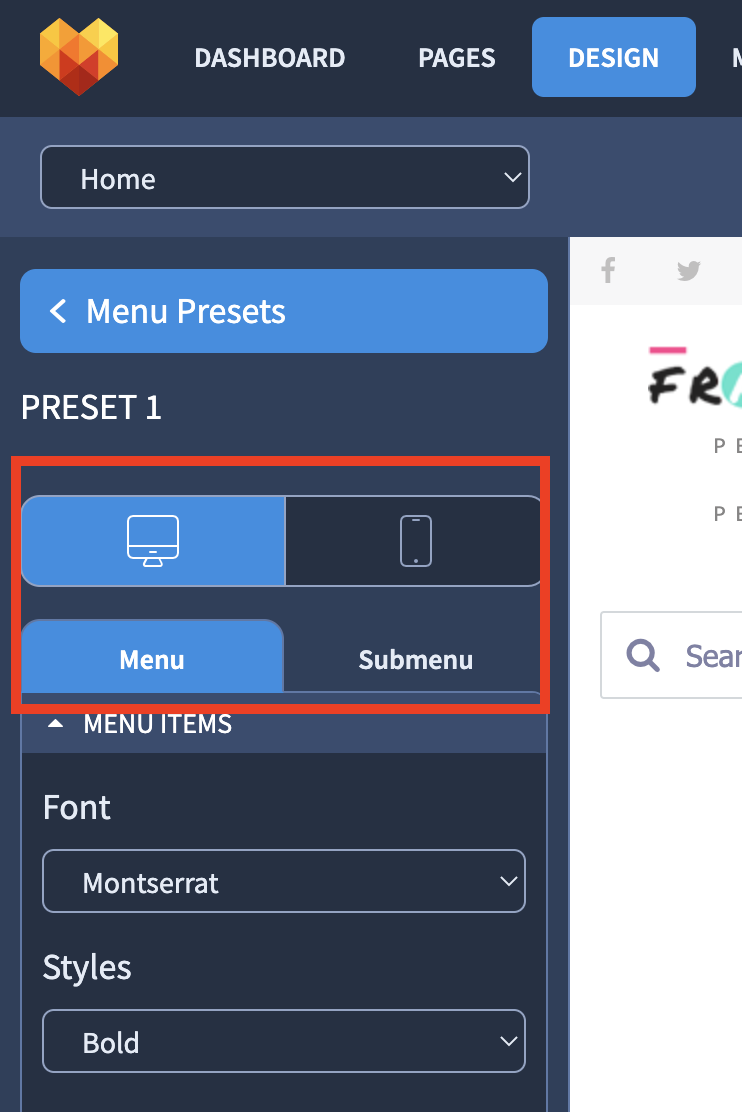The height and width of the screenshot is (1112, 742).
Task: Click the Facebook icon in the preview
Action: (608, 270)
